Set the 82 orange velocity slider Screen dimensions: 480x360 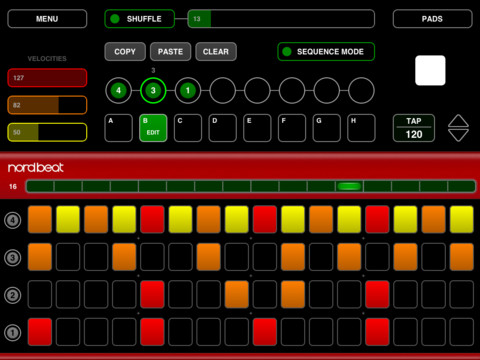[47, 105]
